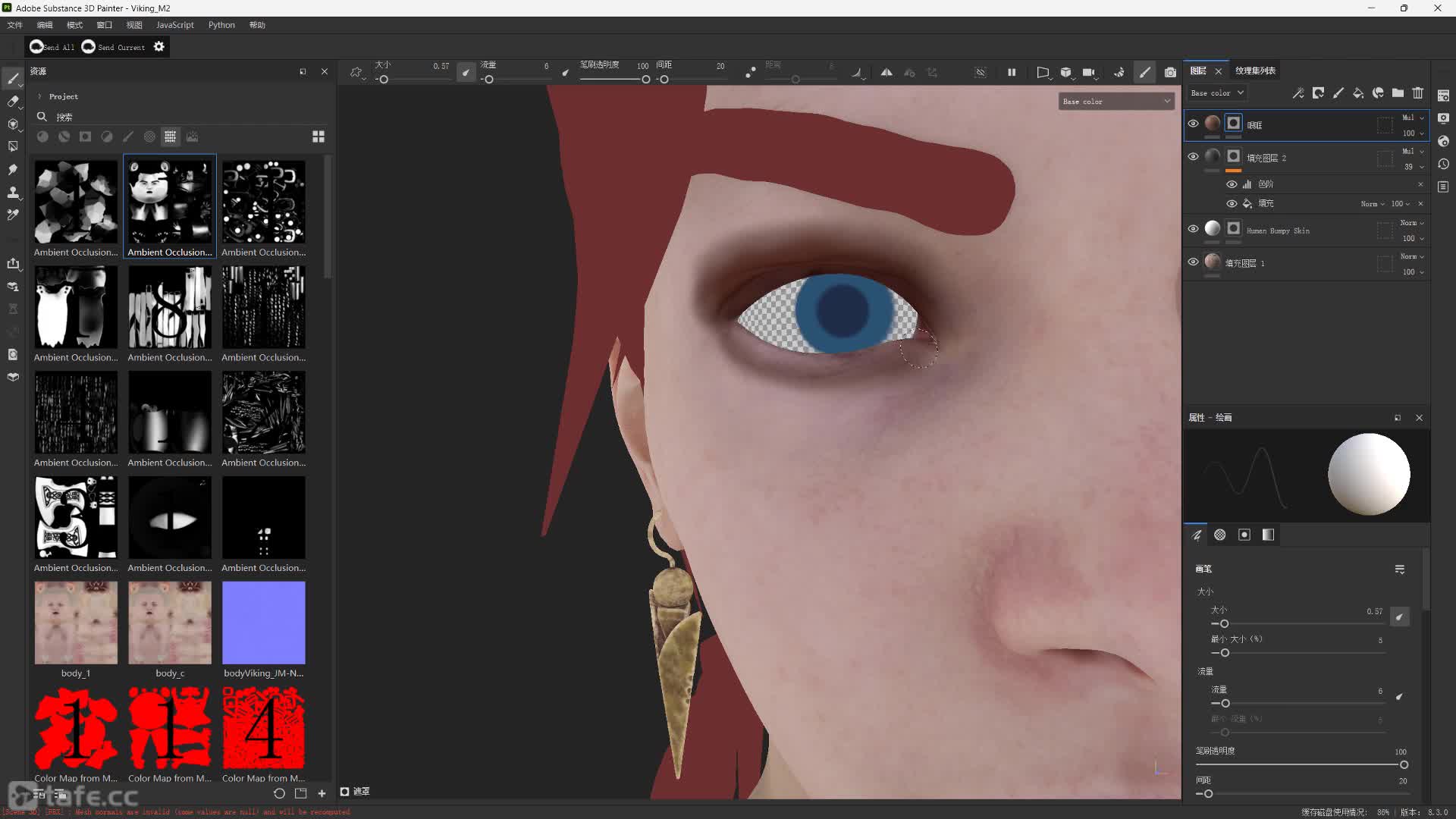The height and width of the screenshot is (819, 1456).
Task: Switch to alpha tab in brush properties
Action: pyautogui.click(x=1220, y=535)
